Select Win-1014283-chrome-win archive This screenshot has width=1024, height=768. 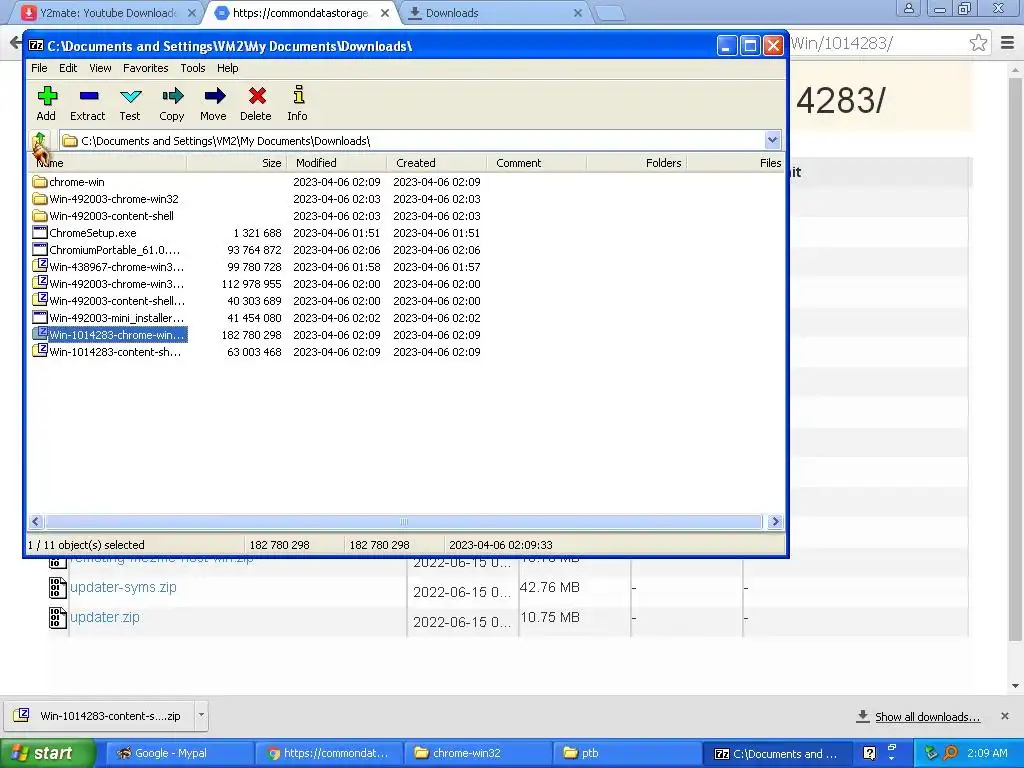pyautogui.click(x=108, y=334)
